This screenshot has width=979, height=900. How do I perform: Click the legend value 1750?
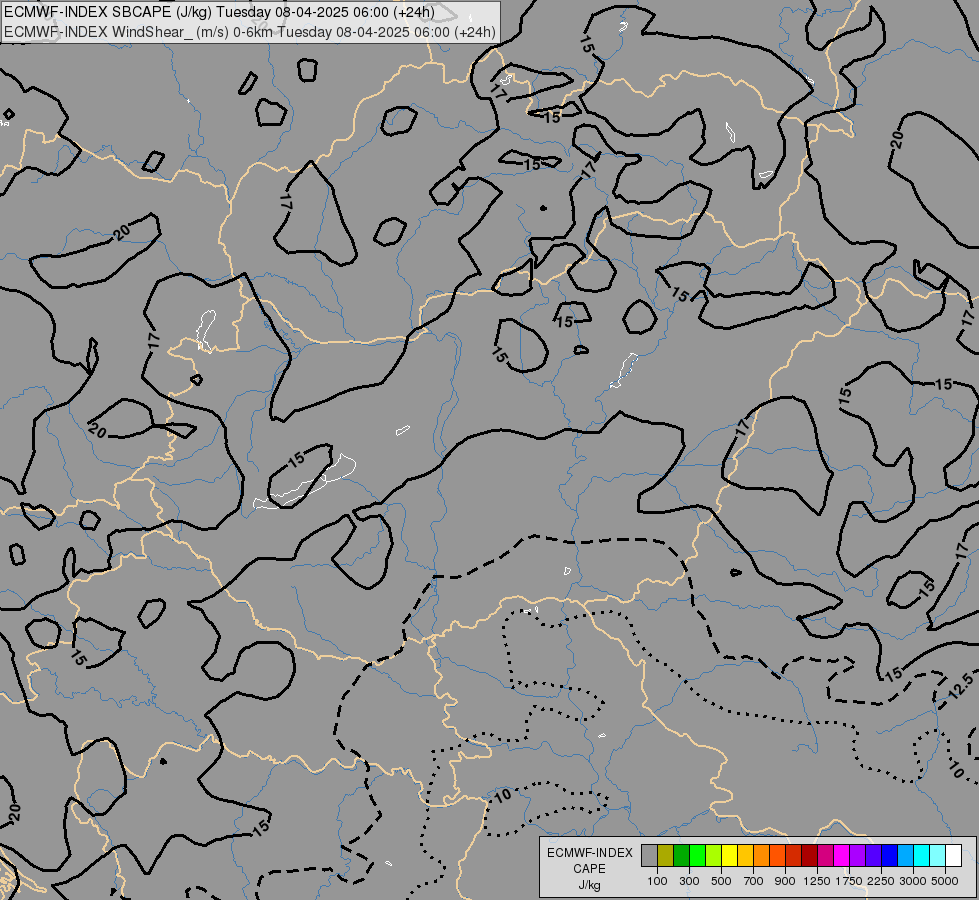point(849,881)
